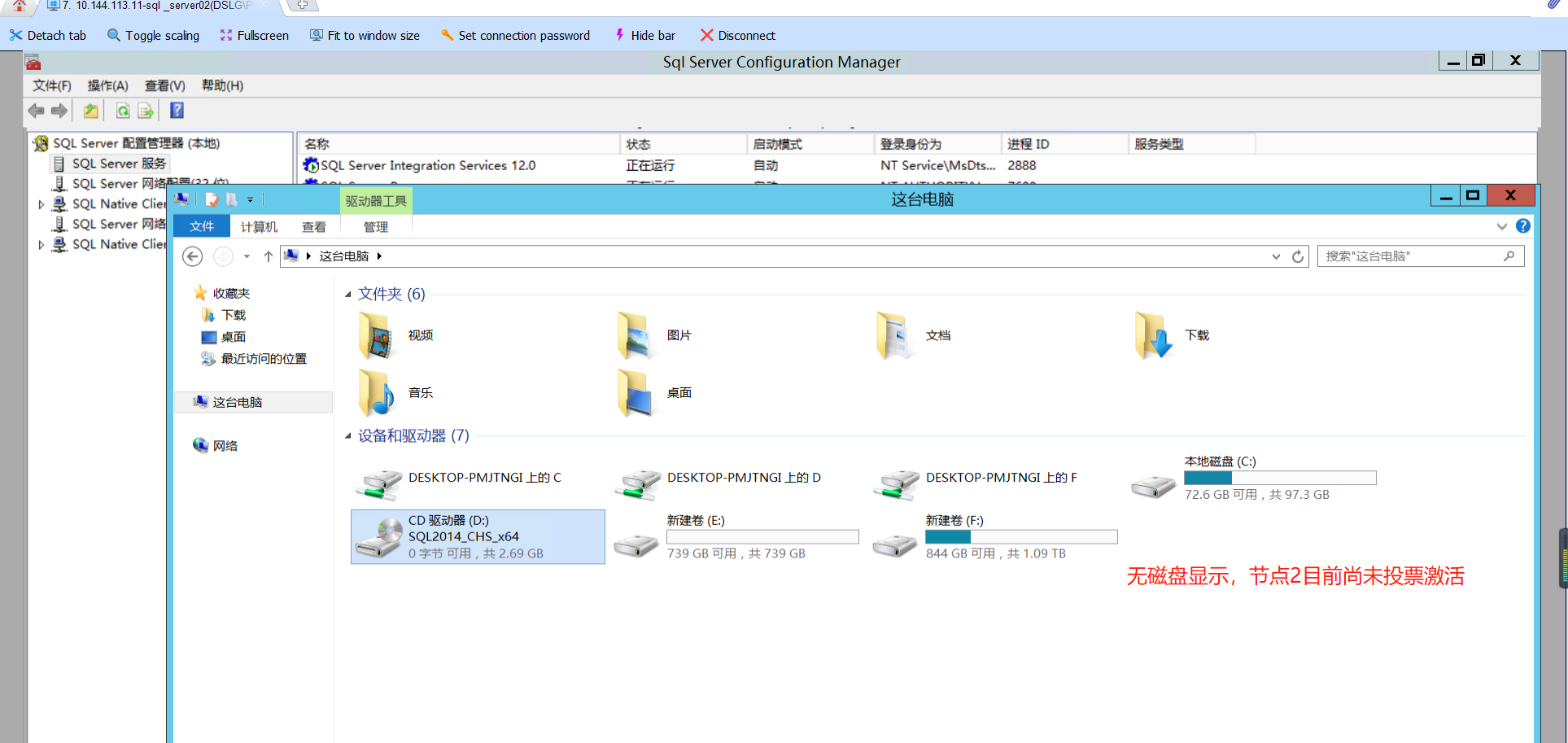Open 操作(A) menu in Configuration Manager
The width and height of the screenshot is (1568, 743).
tap(108, 85)
